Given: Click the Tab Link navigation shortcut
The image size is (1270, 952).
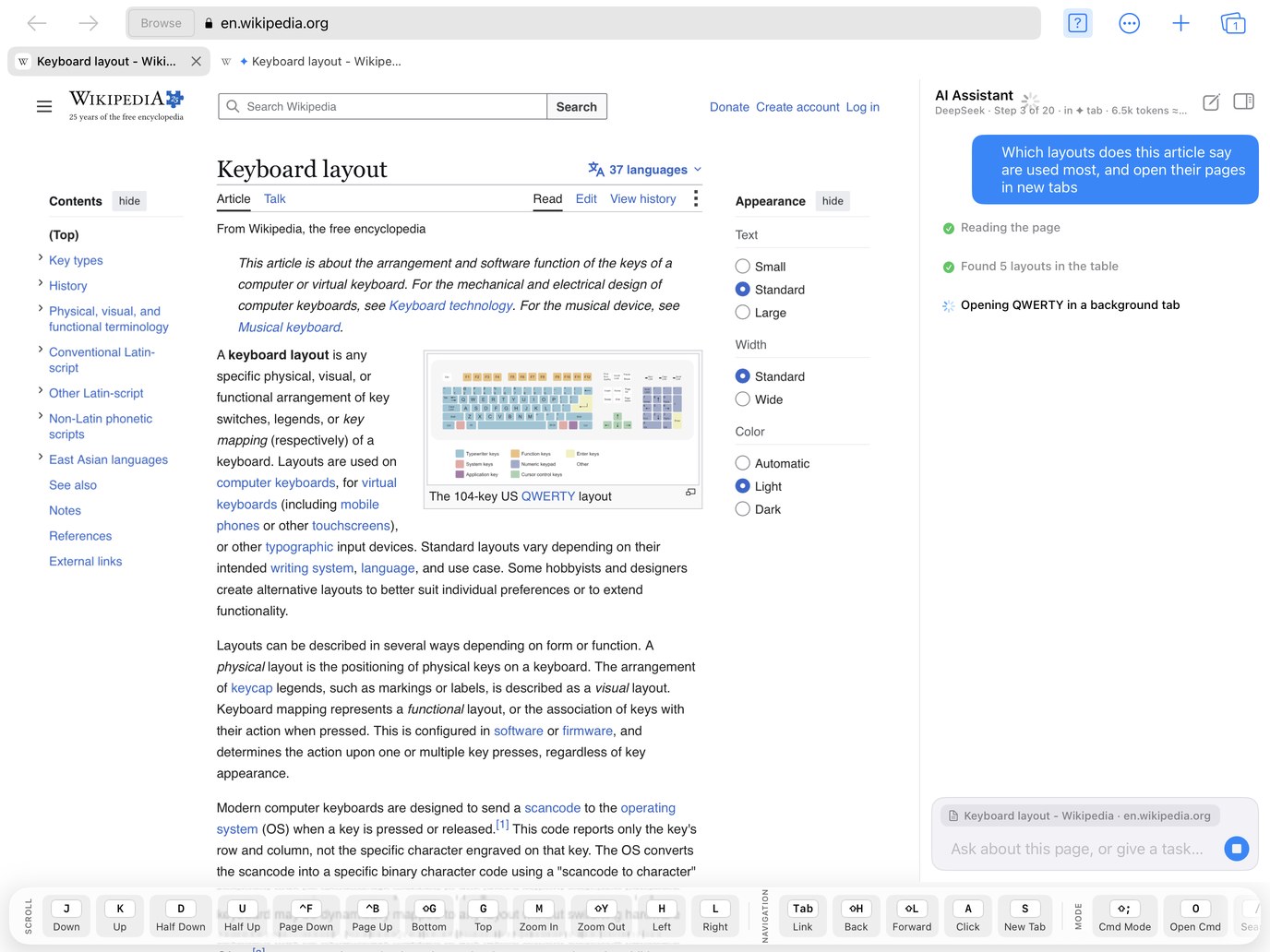Looking at the screenshot, I should tap(803, 916).
